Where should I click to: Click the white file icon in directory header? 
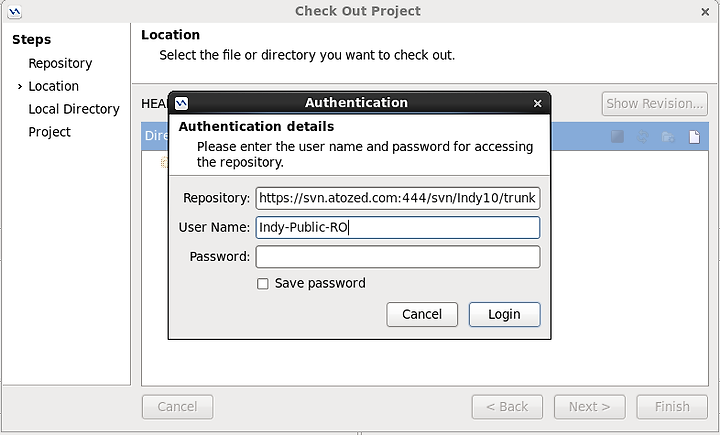(694, 136)
